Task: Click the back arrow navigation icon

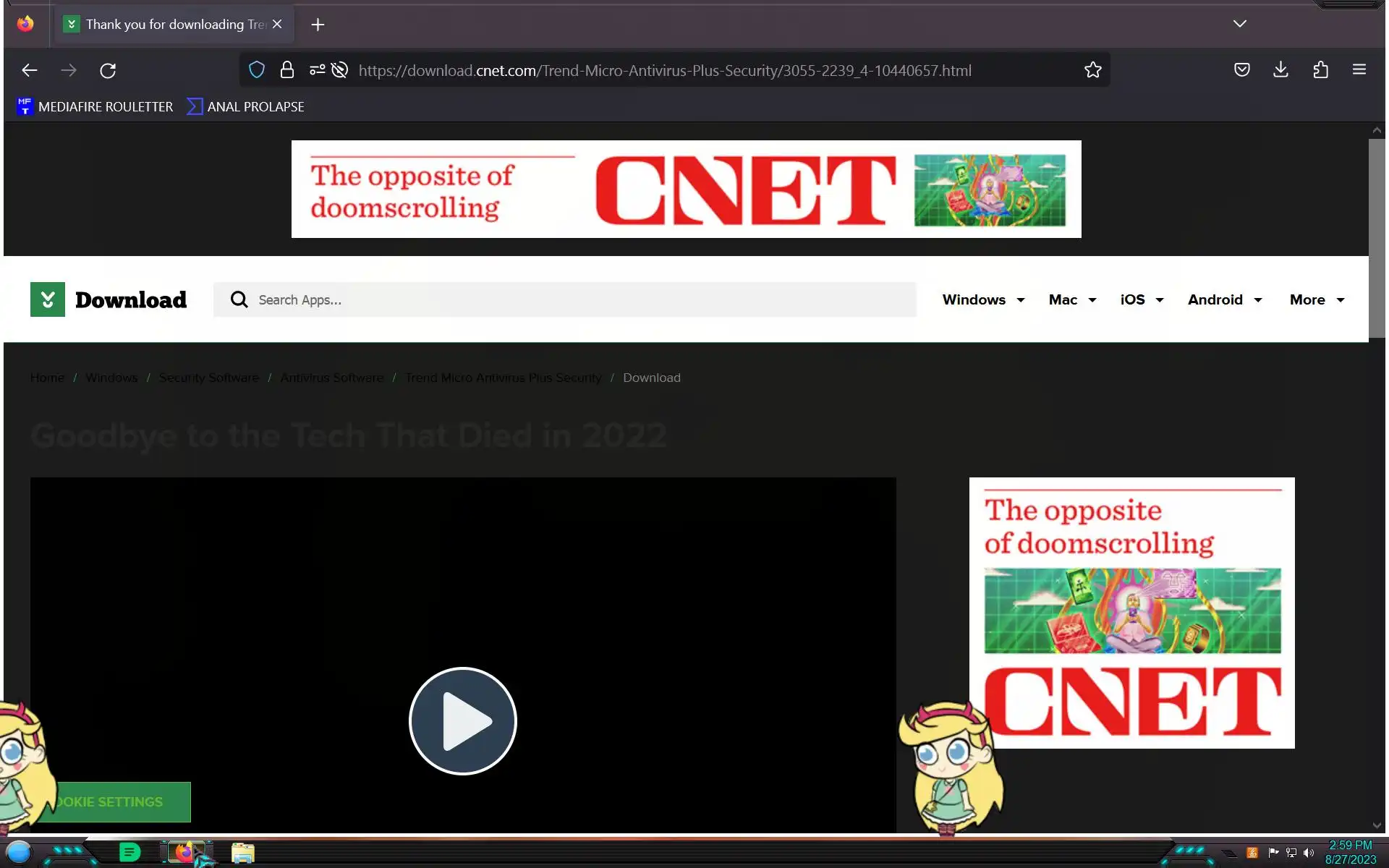Action: (29, 70)
